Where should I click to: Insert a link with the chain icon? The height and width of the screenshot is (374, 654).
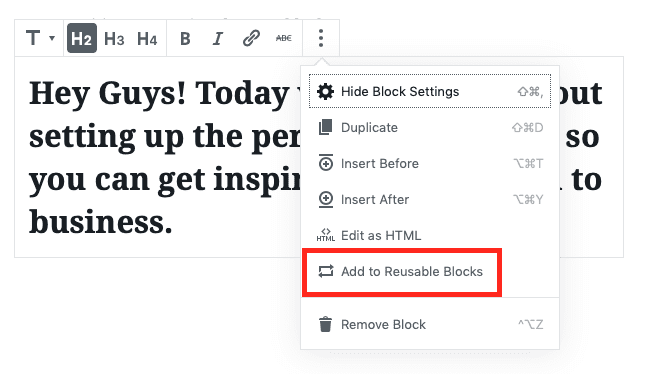[x=251, y=38]
